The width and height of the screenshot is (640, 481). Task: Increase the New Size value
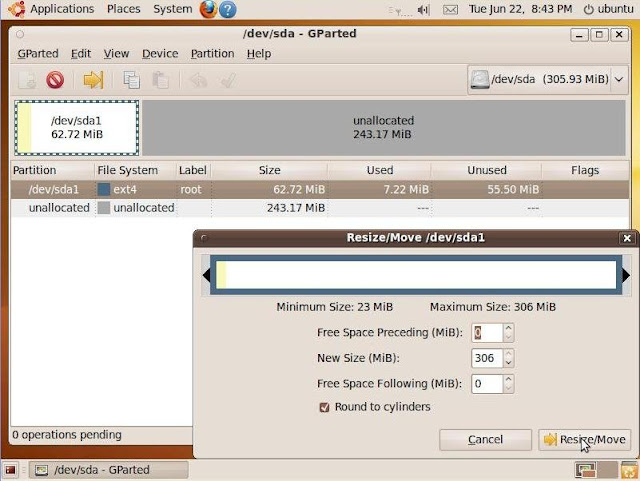pyautogui.click(x=508, y=354)
